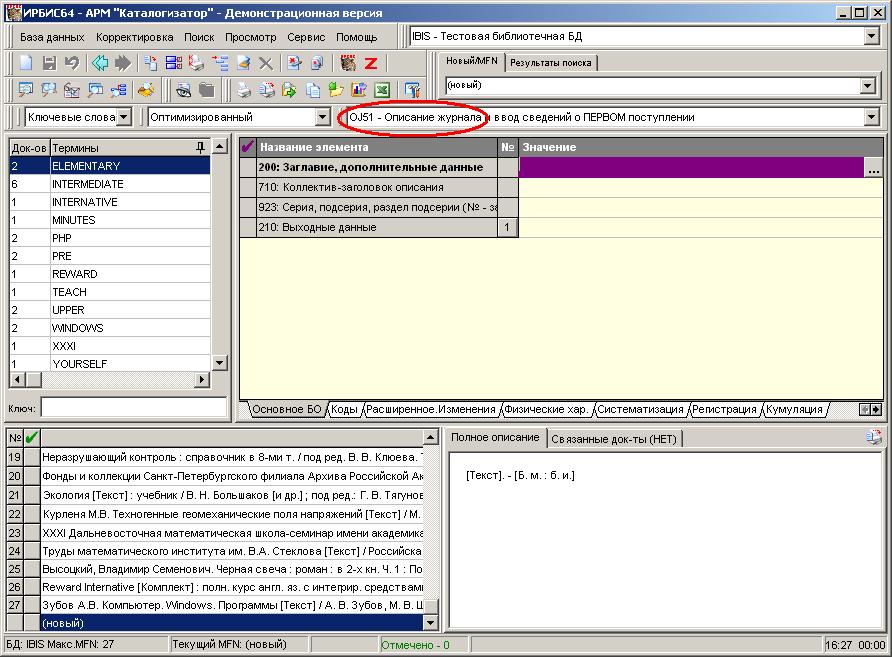Click the purple checkmark grid header
892x657 pixels.
click(247, 147)
